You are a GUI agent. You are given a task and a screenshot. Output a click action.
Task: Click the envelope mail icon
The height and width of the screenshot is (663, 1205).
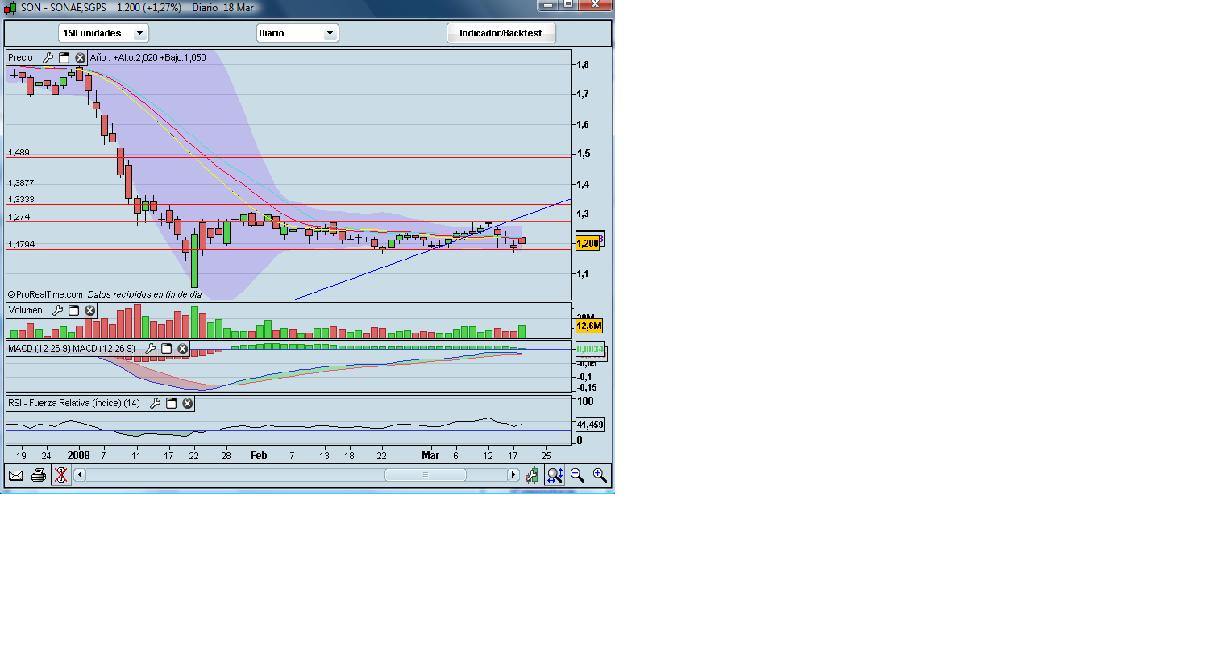click(16, 476)
